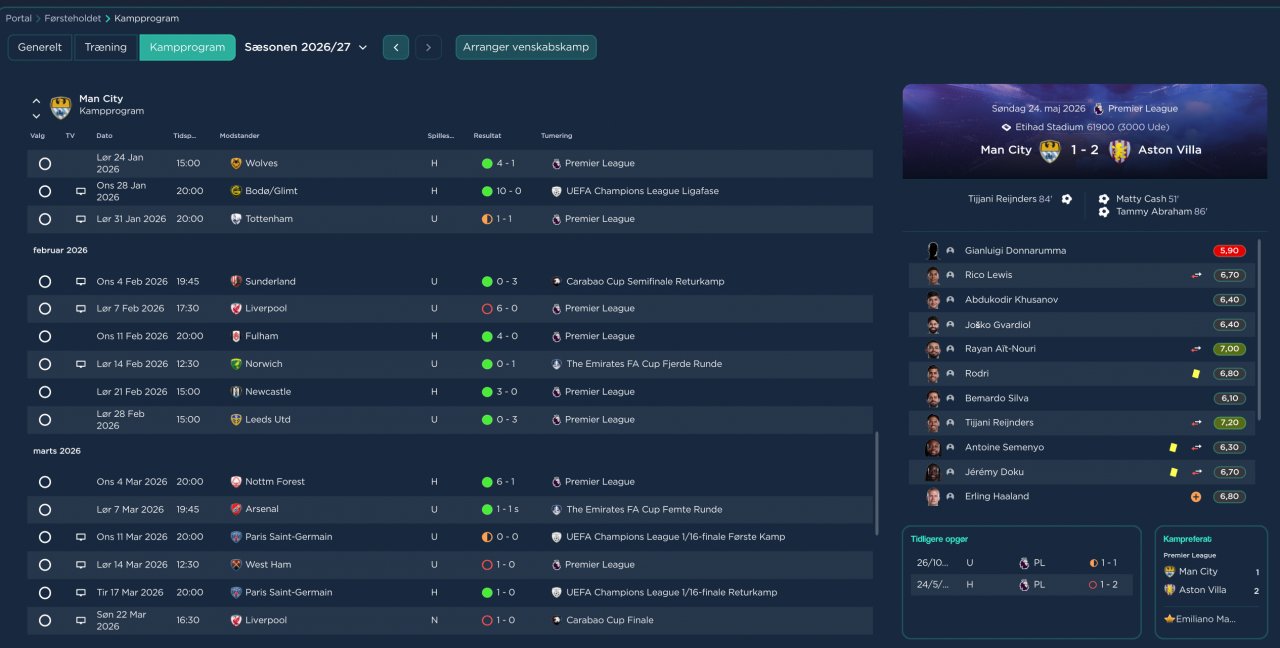1280x648 pixels.
Task: Sort by Modstander column header
Action: click(x=241, y=136)
